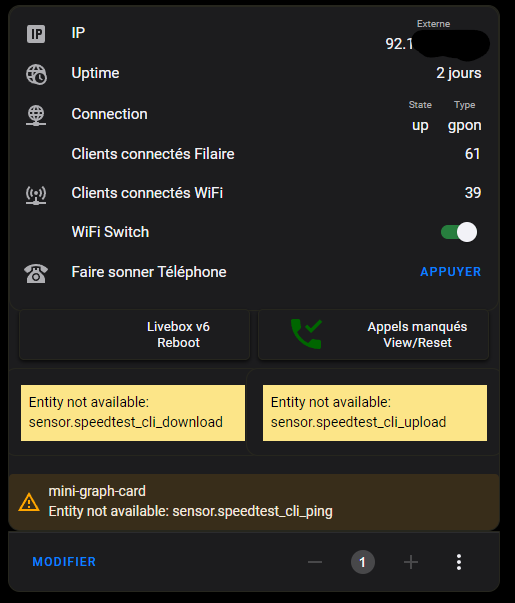Screen dimensions: 515x603
Task: Click the Uptime globe-clock icon
Action: [x=36, y=74]
